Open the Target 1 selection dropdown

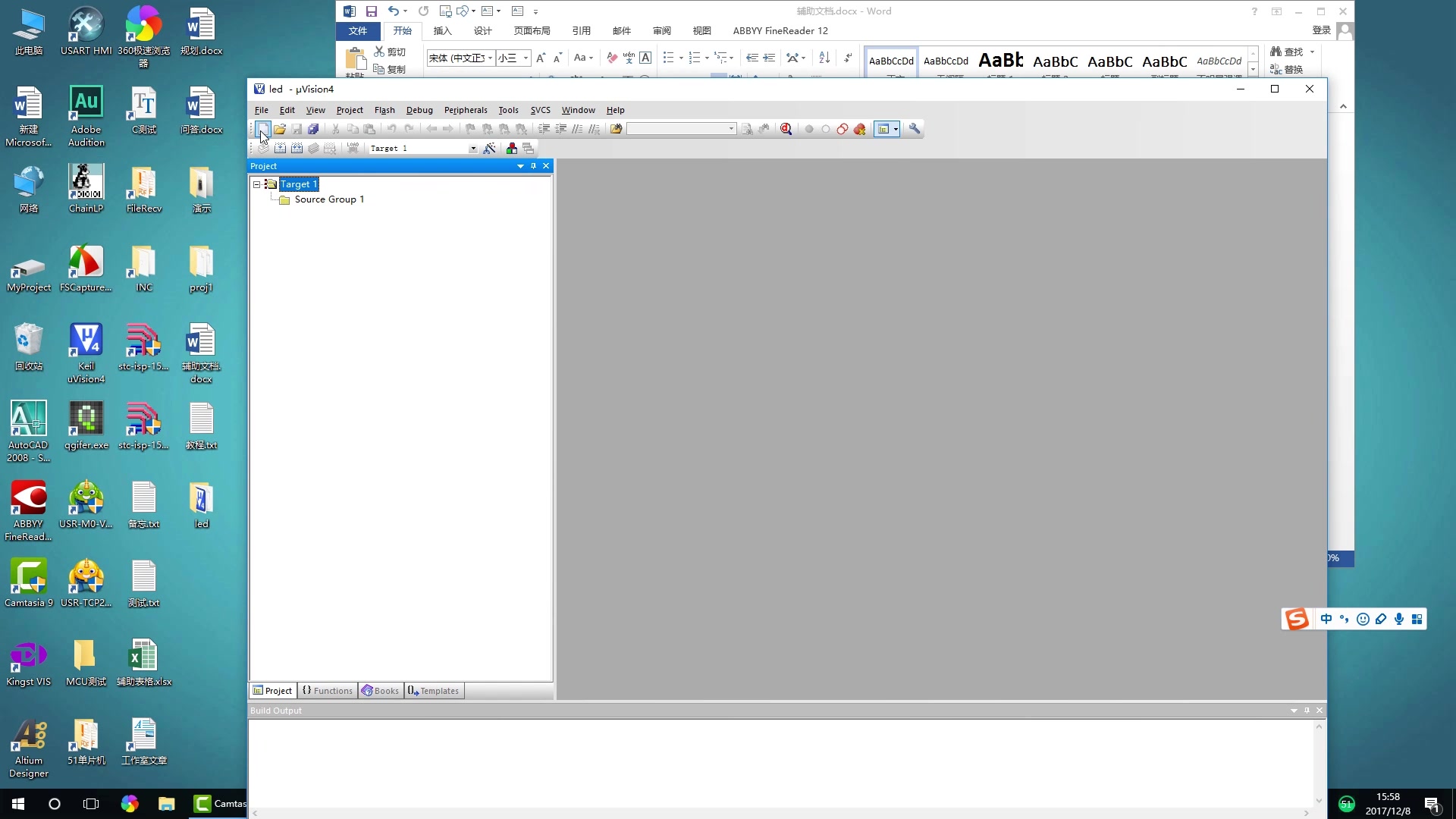(473, 149)
